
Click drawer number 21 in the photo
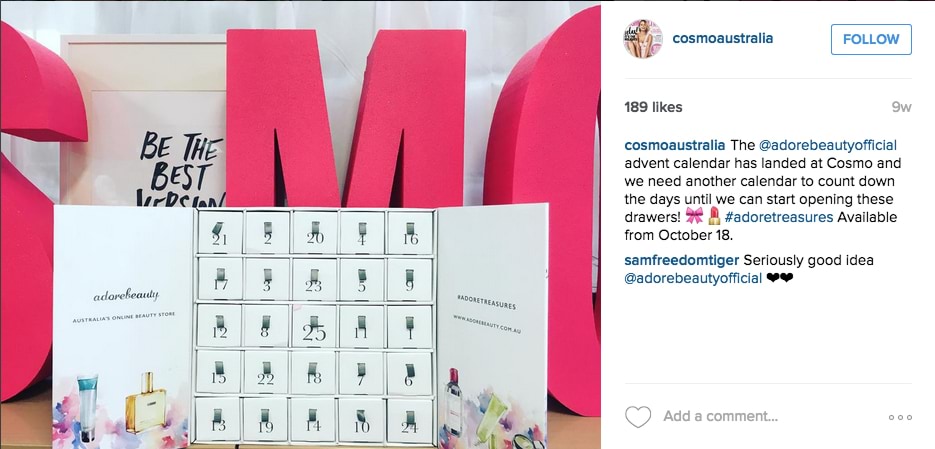point(219,233)
